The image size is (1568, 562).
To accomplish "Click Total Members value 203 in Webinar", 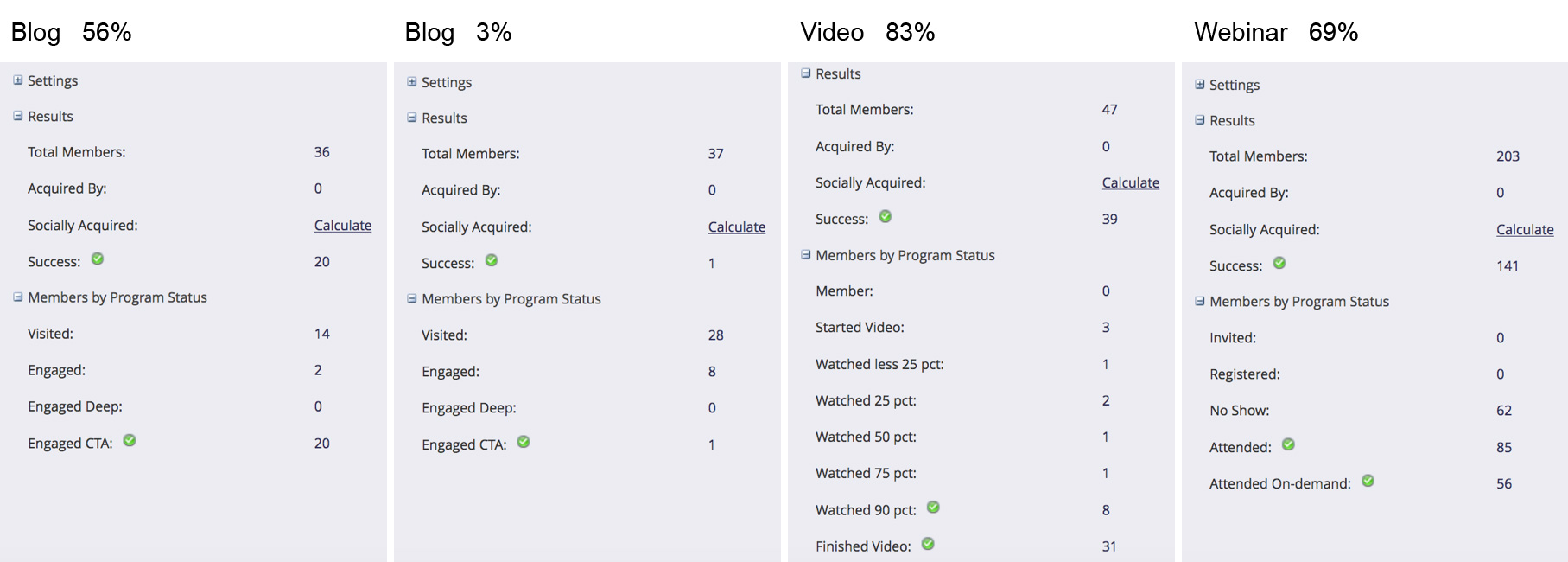I will click(1508, 156).
